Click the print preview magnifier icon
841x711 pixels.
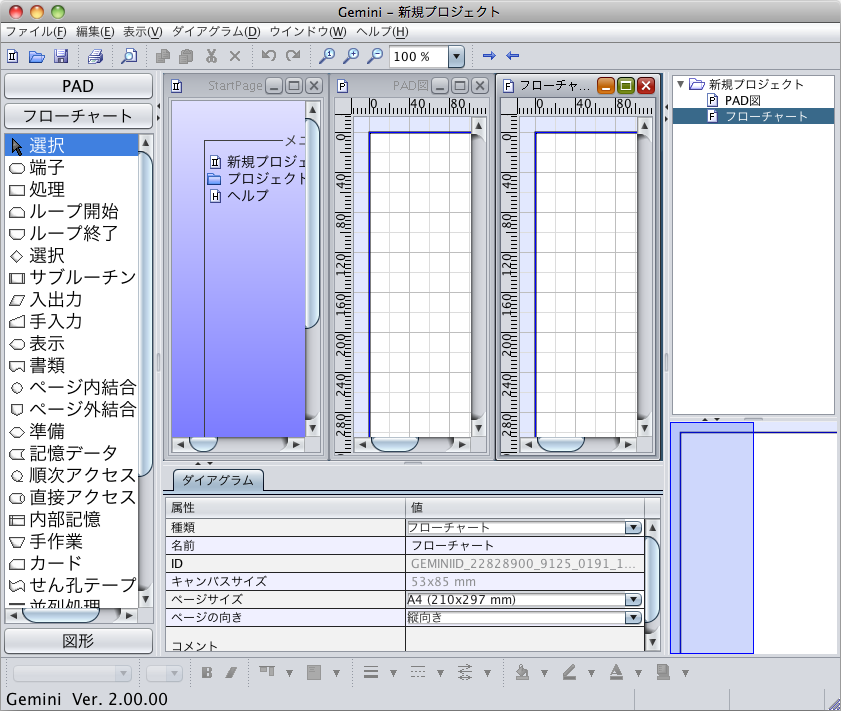pyautogui.click(x=129, y=56)
